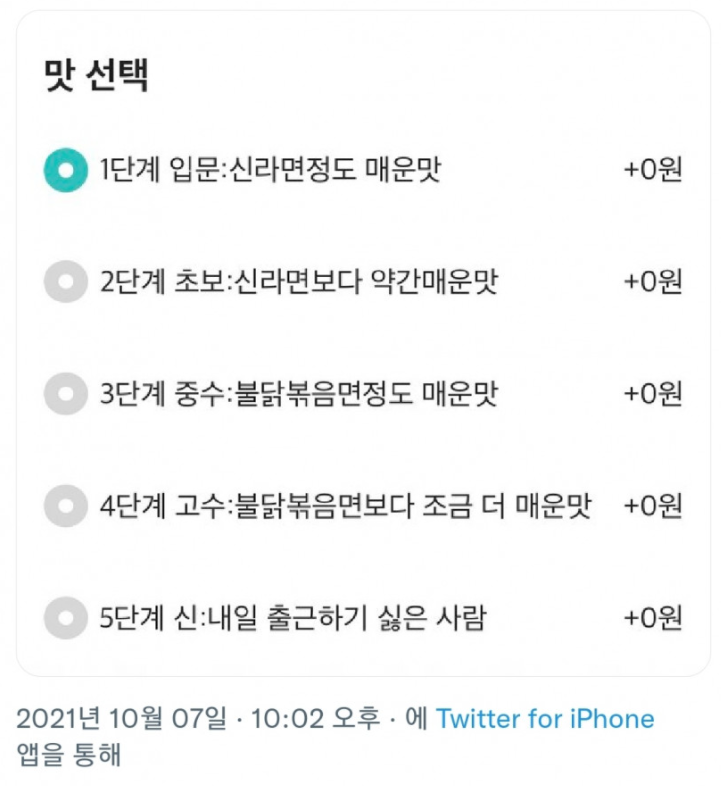Pick the 4단계 고수 radio button
721x786 pixels.
pos(65,506)
